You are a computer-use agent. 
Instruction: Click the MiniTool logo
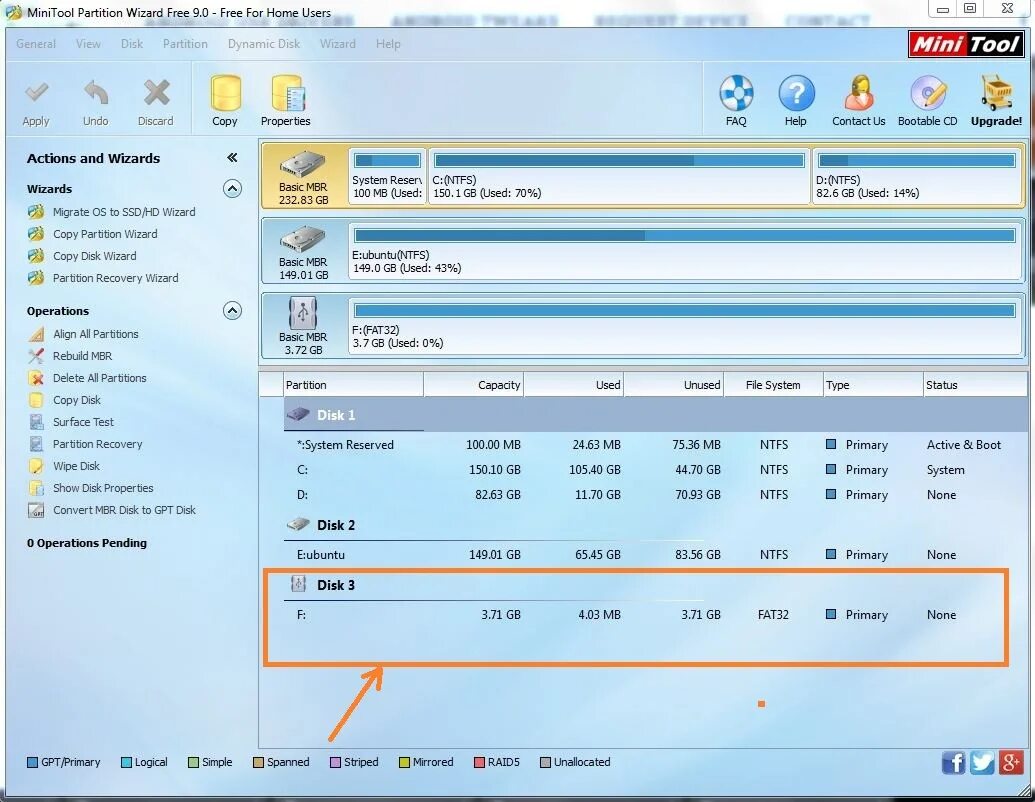966,44
